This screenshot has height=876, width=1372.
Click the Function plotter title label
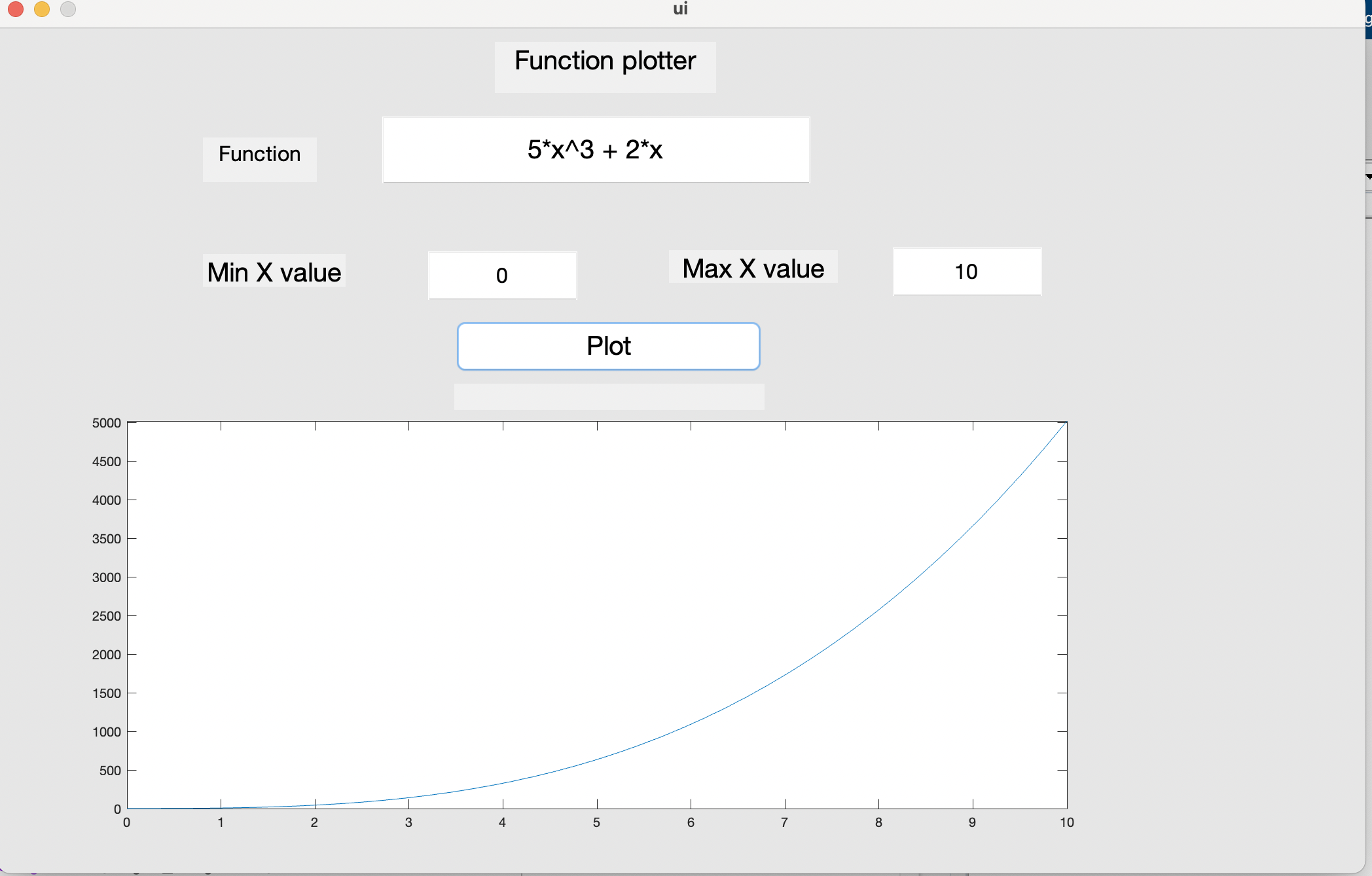(x=604, y=61)
